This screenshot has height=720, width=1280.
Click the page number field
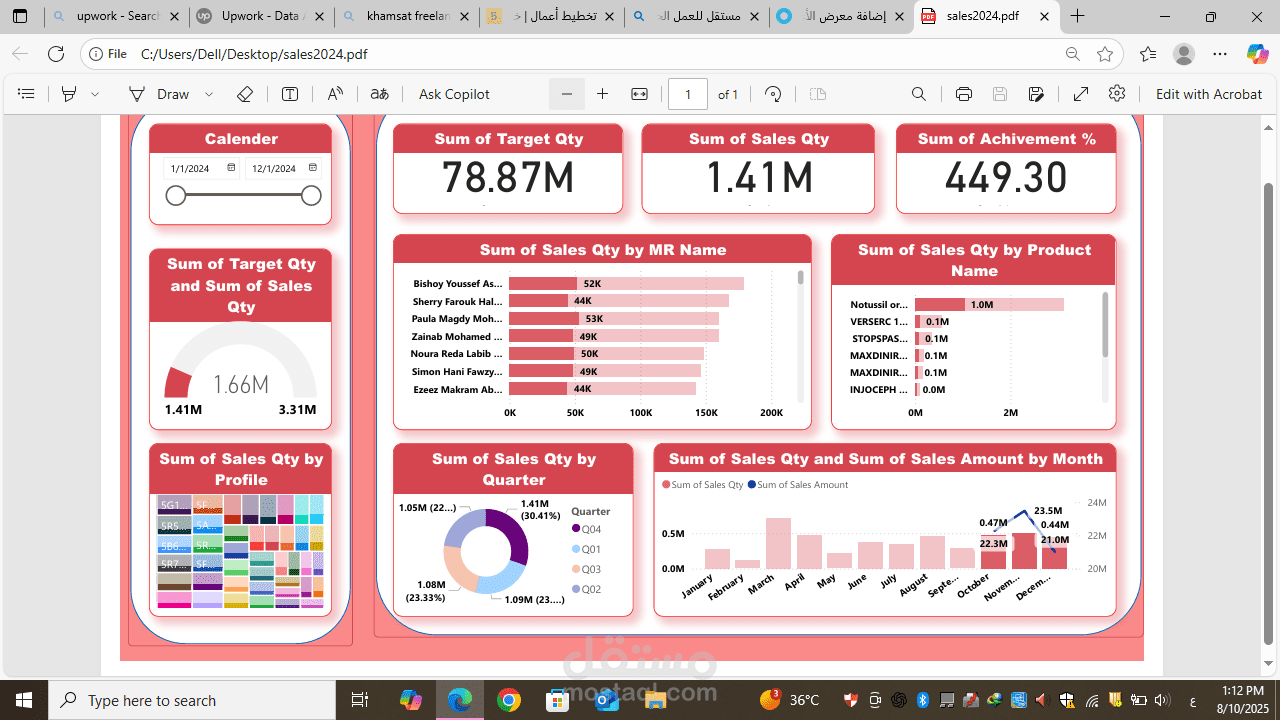pos(688,94)
